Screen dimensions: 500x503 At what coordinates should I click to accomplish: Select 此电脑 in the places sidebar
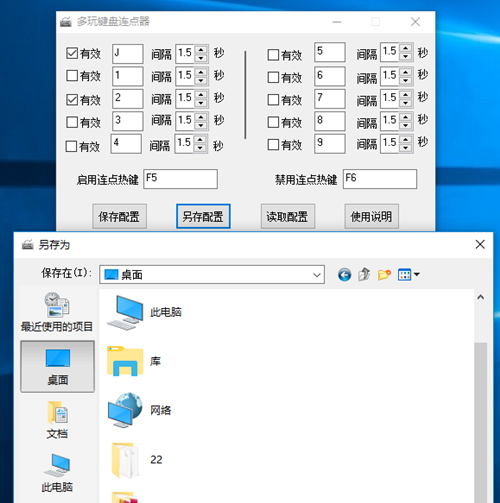[x=57, y=473]
